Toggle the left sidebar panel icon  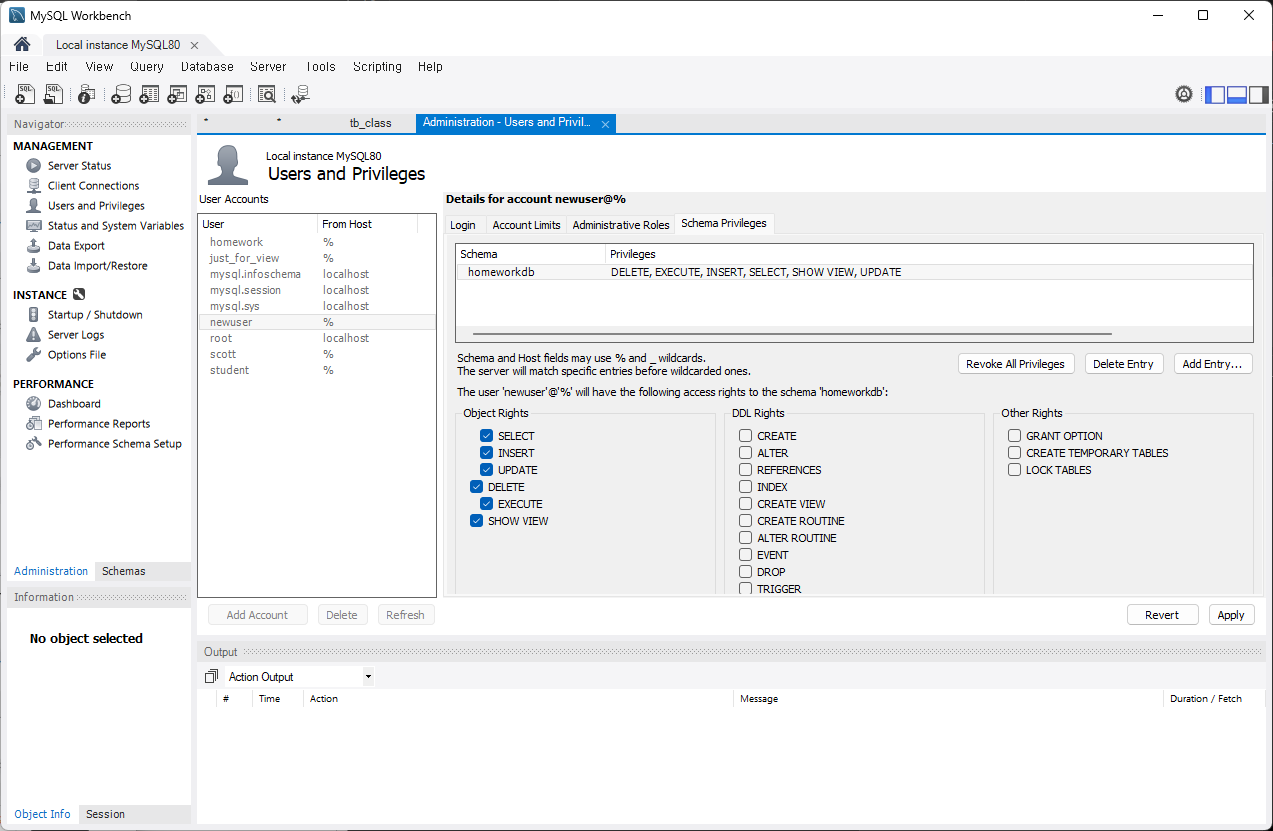click(x=1215, y=95)
